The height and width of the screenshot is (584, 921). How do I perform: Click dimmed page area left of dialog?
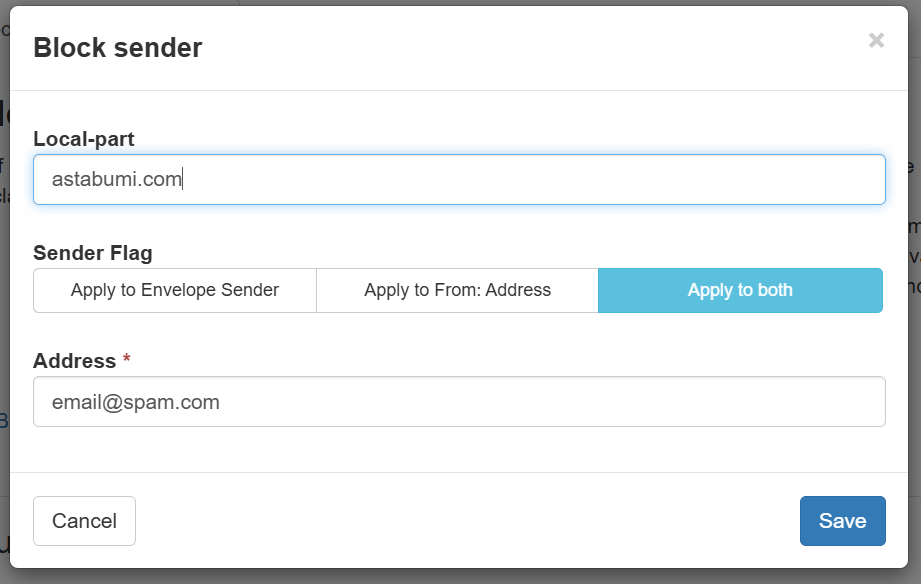click(x=4, y=300)
